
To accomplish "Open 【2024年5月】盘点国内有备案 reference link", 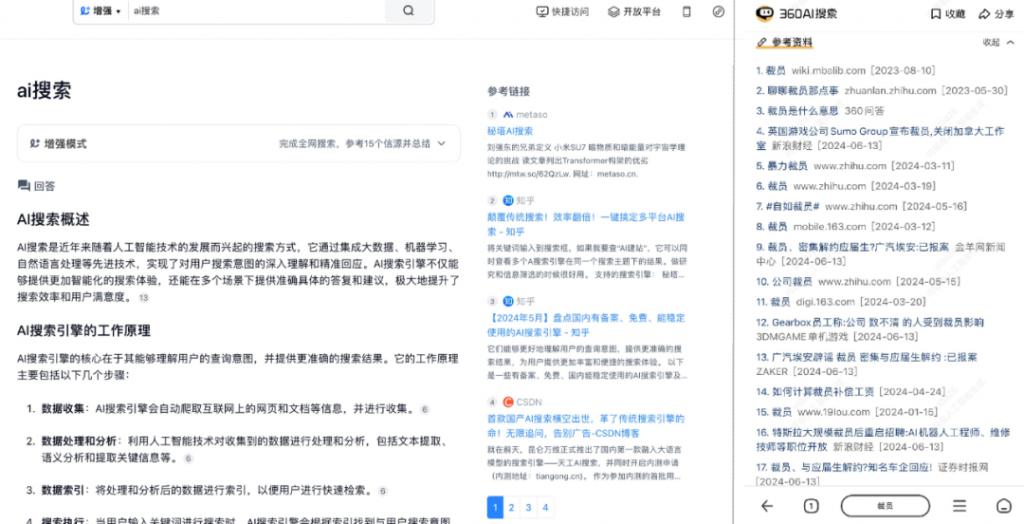I will coord(586,325).
